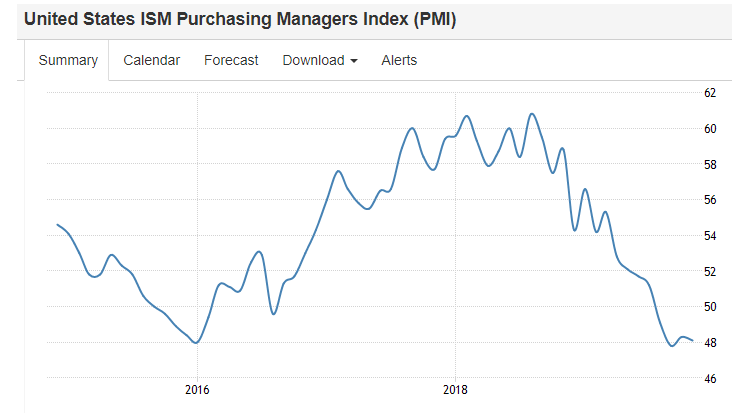Click the 46 y-axis label
The width and height of the screenshot is (749, 414).
point(710,379)
